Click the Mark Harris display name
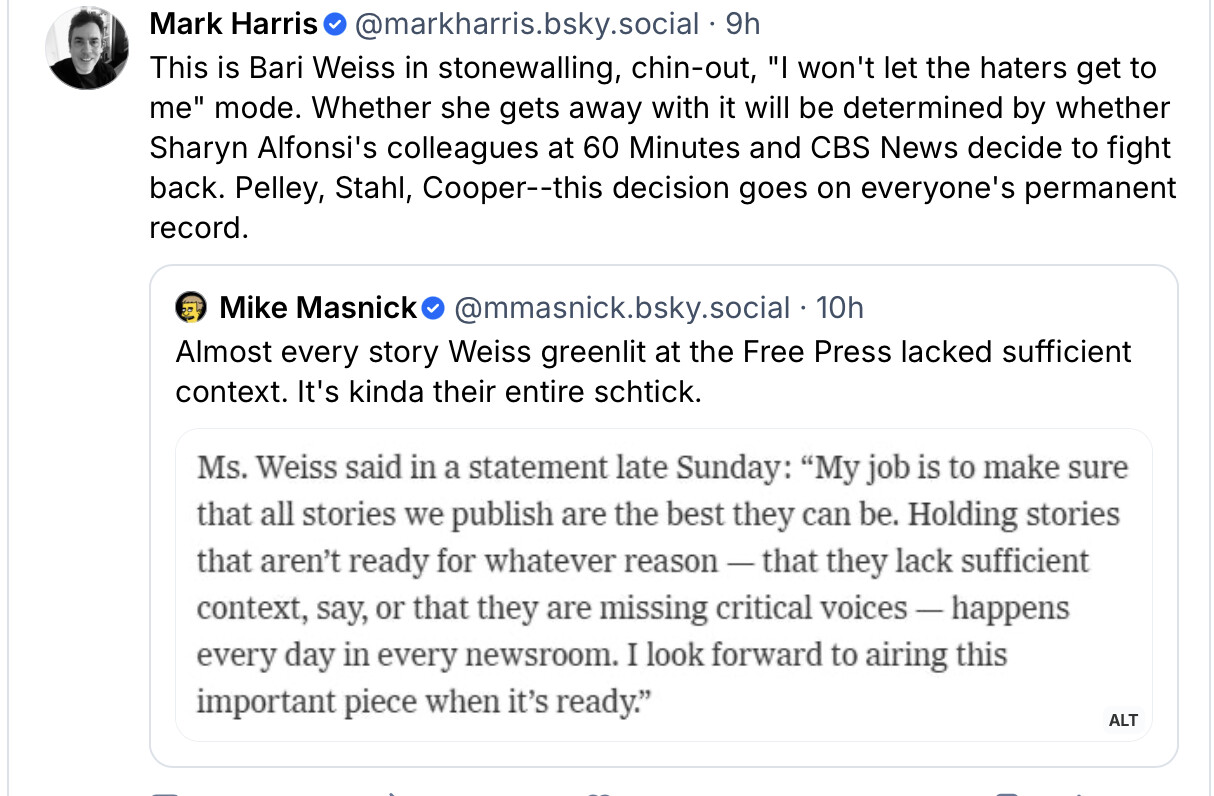 233,23
